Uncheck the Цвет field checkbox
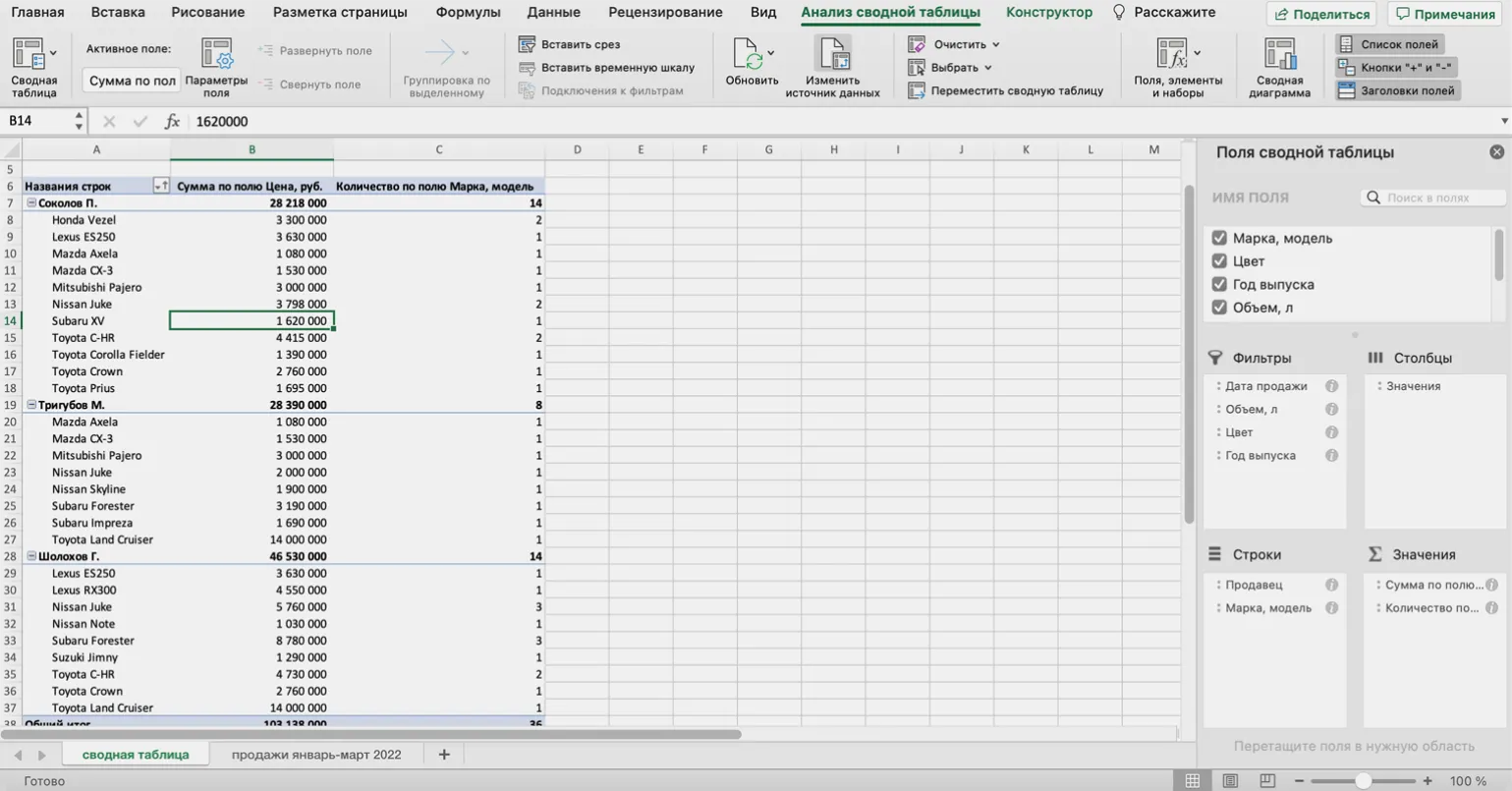1512x791 pixels. (x=1219, y=261)
